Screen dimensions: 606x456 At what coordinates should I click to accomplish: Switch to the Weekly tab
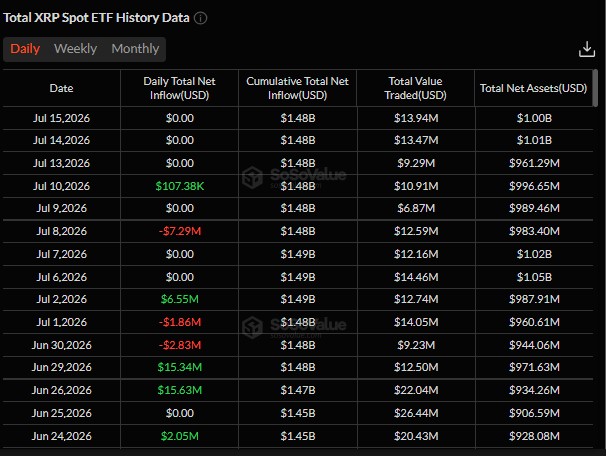[x=75, y=49]
